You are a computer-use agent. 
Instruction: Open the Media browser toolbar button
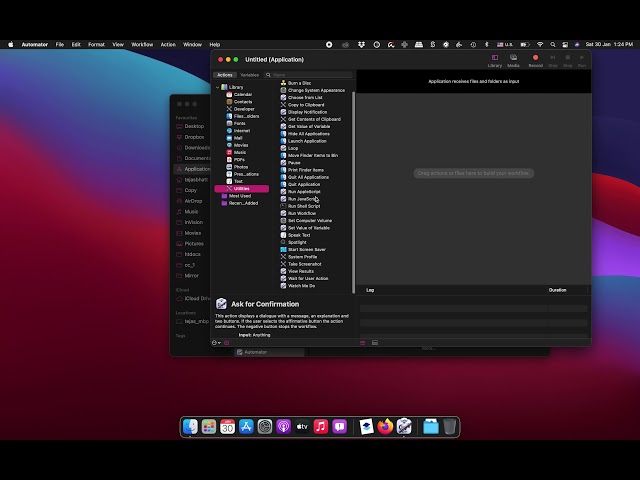point(513,61)
